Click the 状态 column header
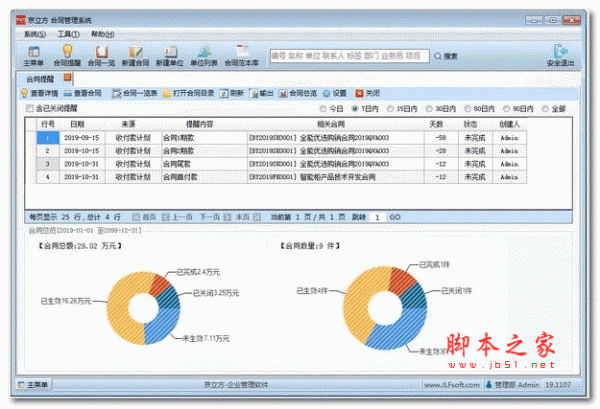This screenshot has width=600, height=409. tap(470, 124)
